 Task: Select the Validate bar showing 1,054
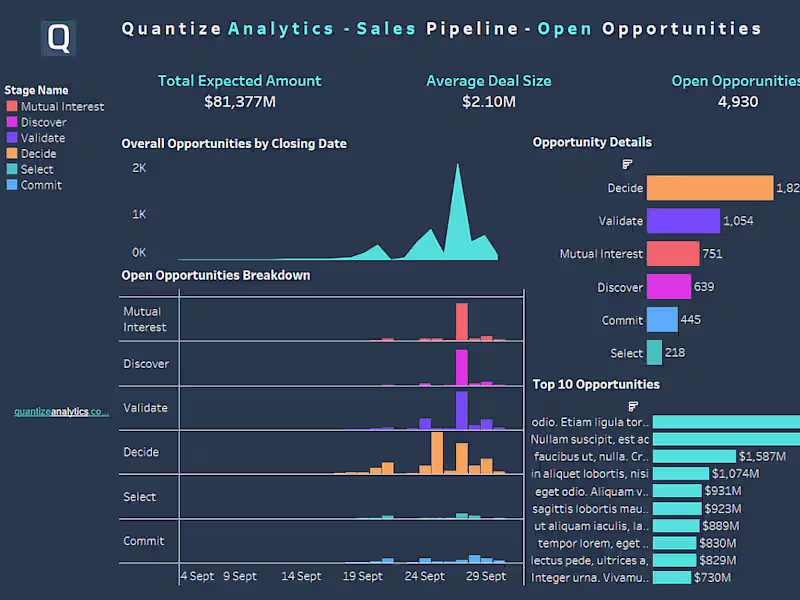click(683, 221)
